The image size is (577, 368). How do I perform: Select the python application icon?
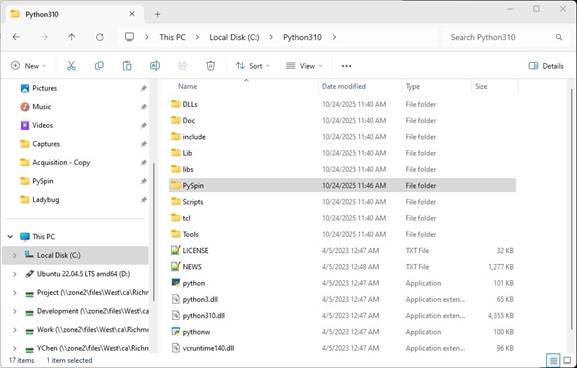pyautogui.click(x=176, y=283)
